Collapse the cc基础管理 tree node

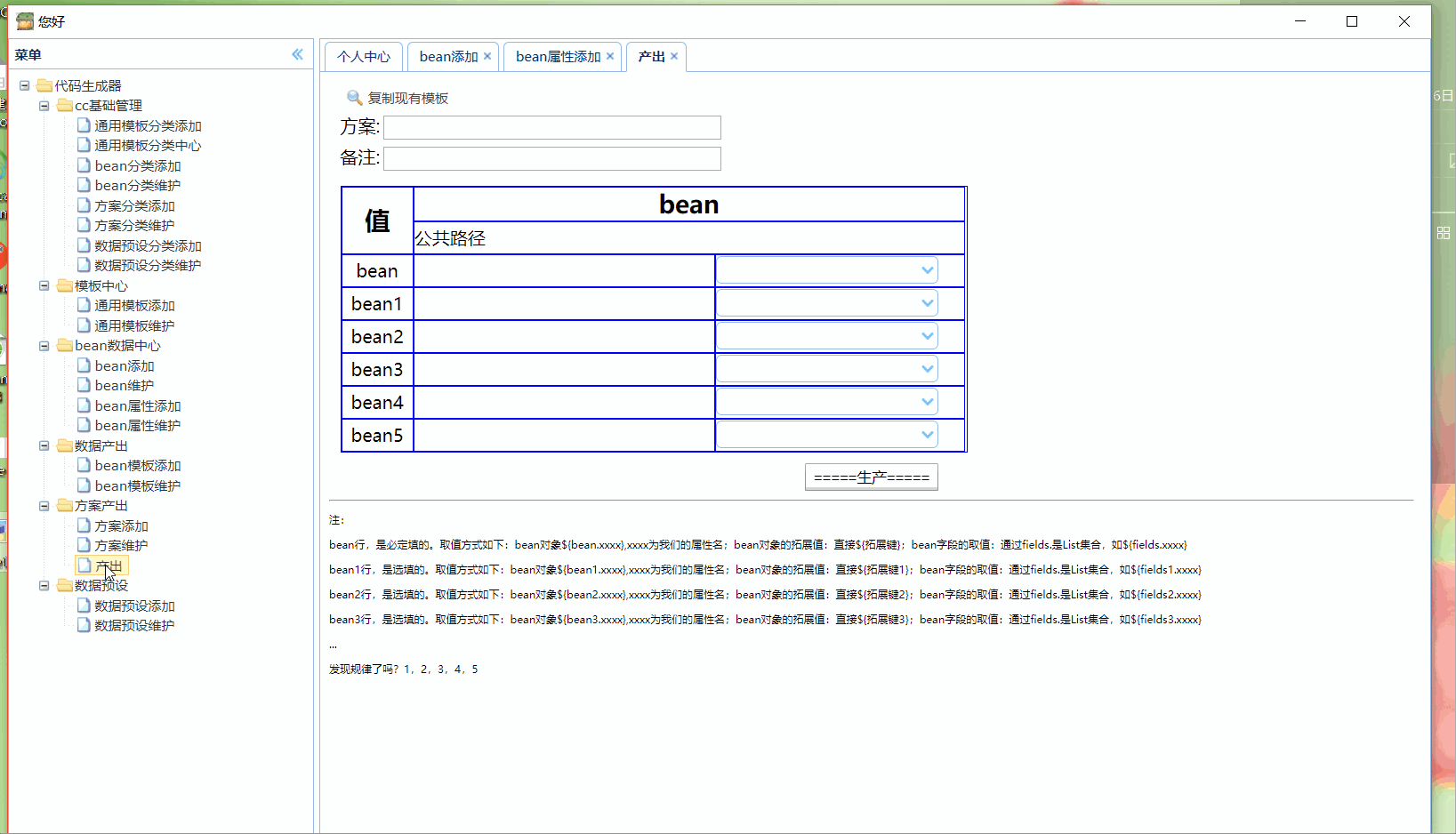[44, 105]
